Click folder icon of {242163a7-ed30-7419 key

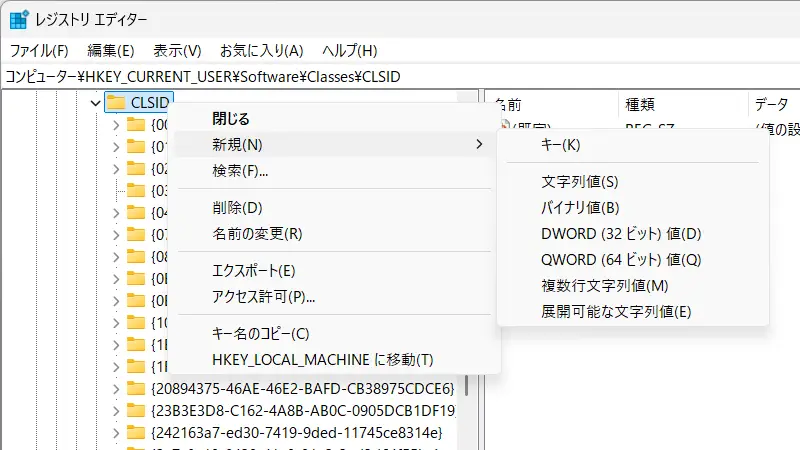tap(136, 432)
